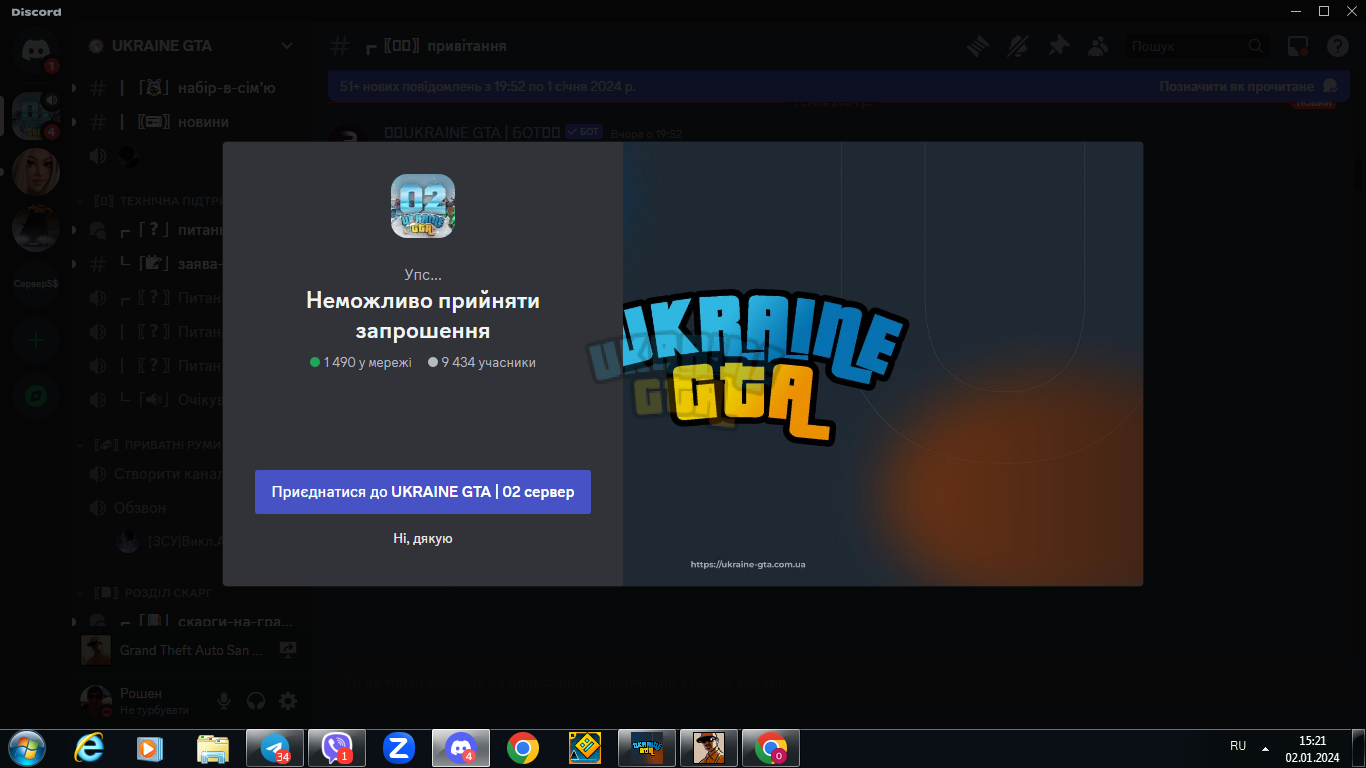Image resolution: width=1366 pixels, height=768 pixels.
Task: Click the 9 434 учасники count
Action: coord(482,362)
